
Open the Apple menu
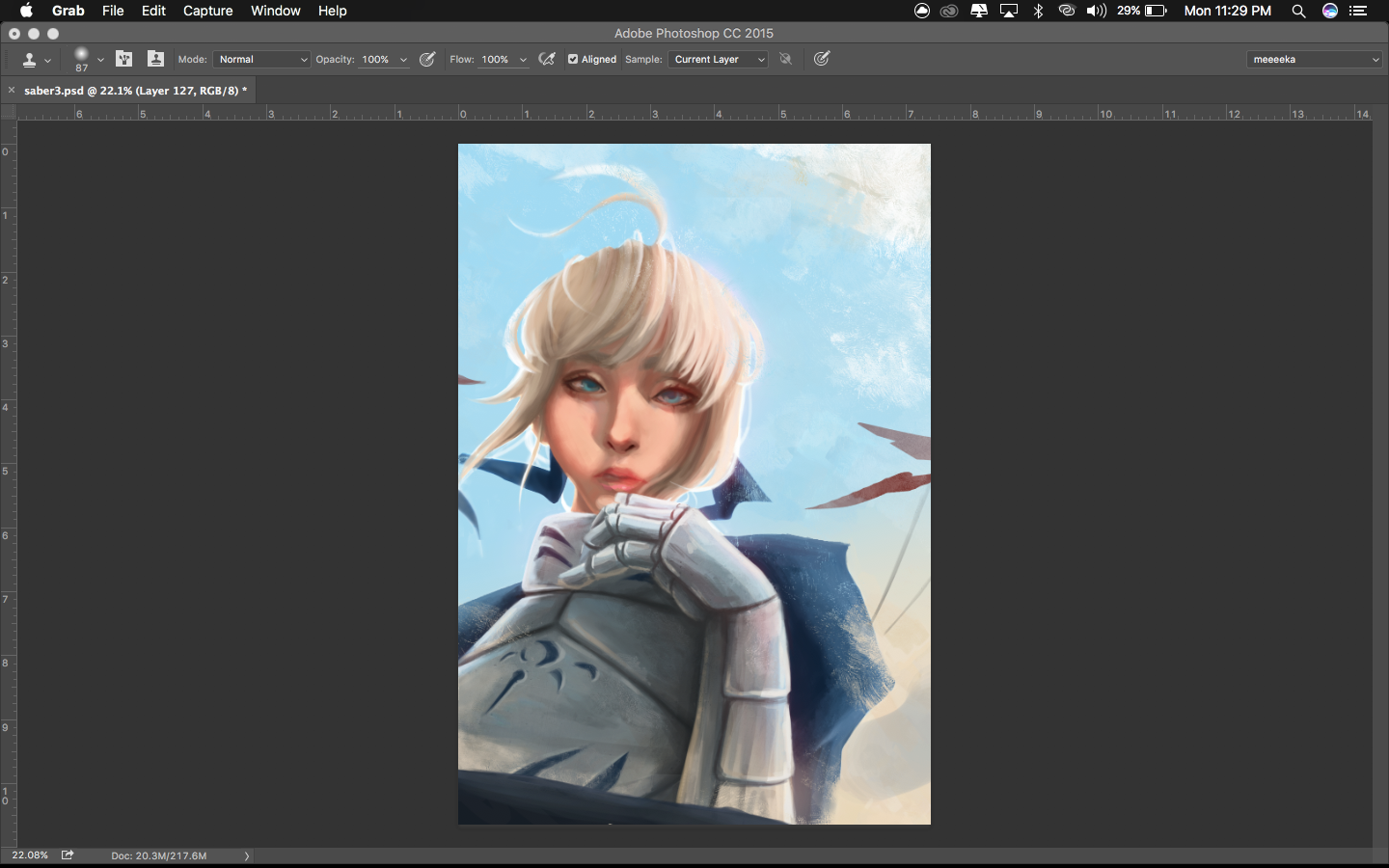(x=27, y=11)
